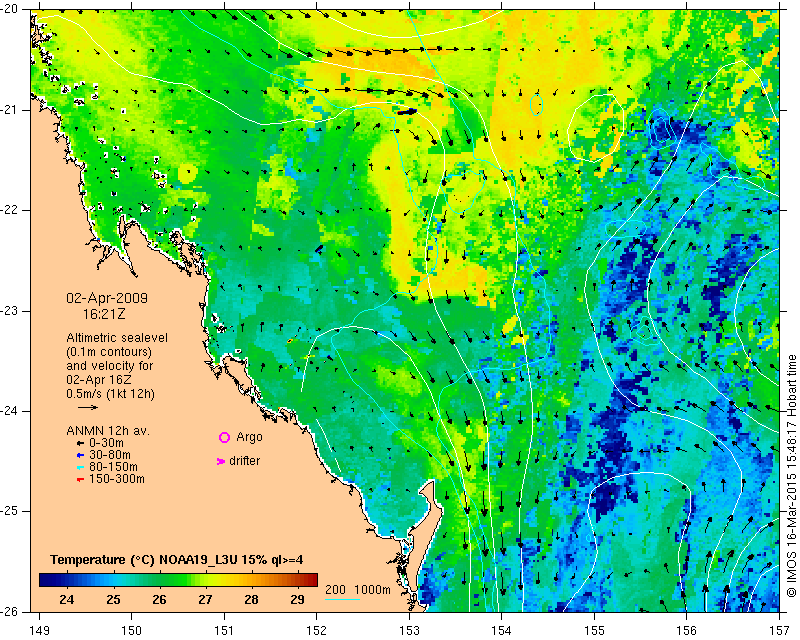800x640 pixels.
Task: Click the '150-300m' depth label
Action: [116, 479]
